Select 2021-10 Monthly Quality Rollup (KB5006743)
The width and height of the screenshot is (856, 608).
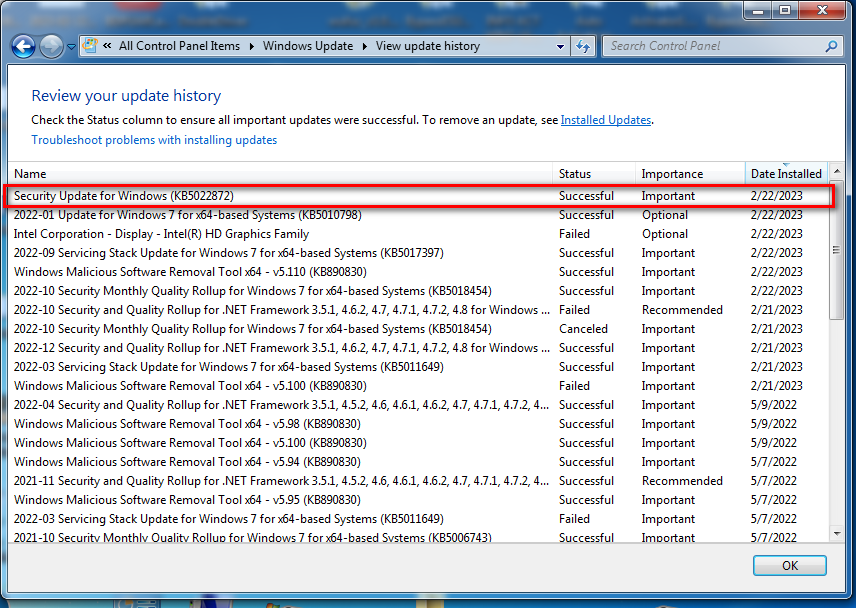[x=419, y=537]
